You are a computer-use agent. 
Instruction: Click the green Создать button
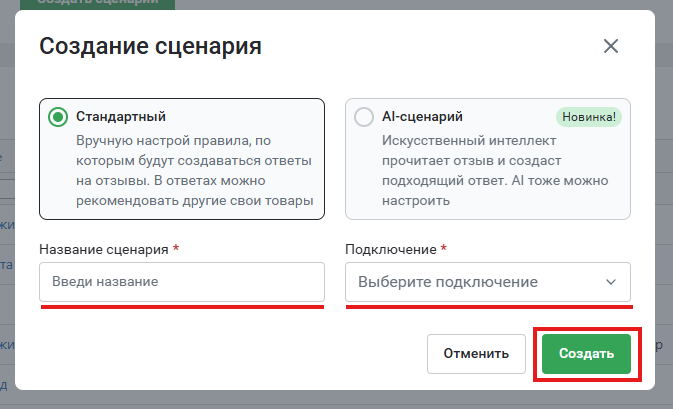(x=586, y=354)
